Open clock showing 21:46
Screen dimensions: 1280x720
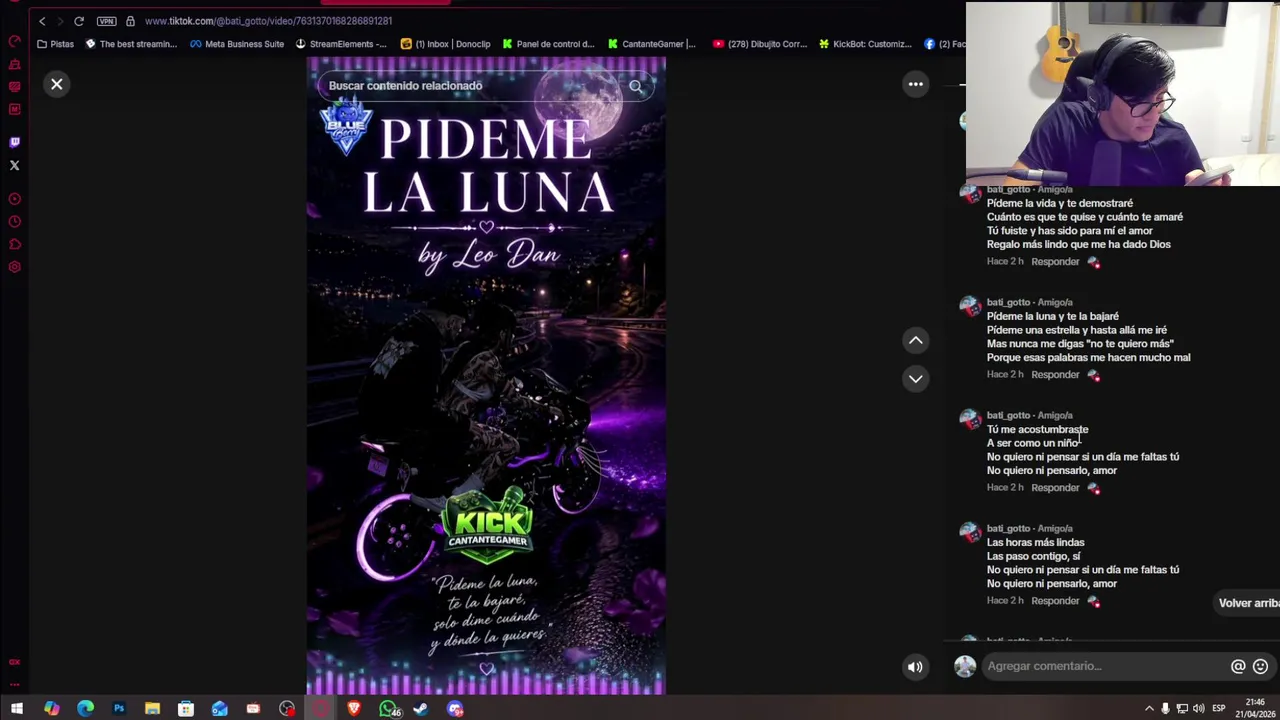pyautogui.click(x=1255, y=709)
